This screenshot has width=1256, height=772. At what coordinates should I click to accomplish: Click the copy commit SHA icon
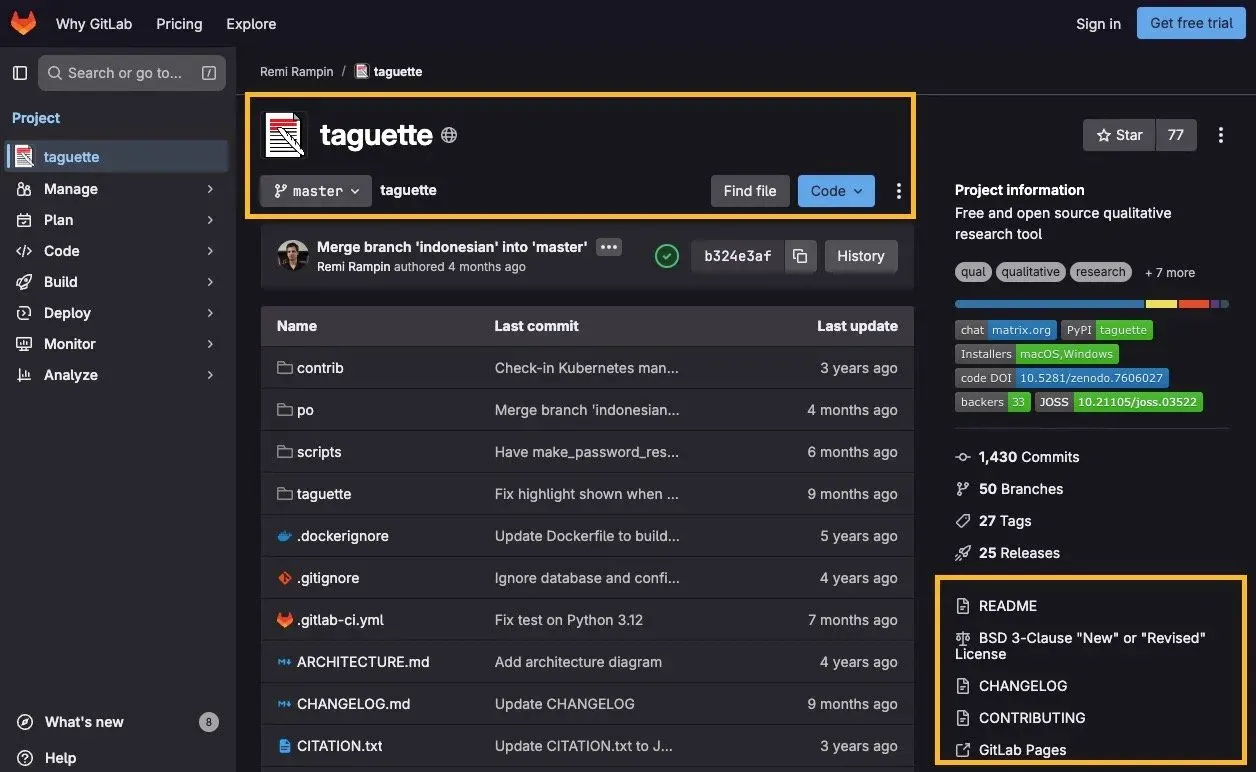pos(800,256)
